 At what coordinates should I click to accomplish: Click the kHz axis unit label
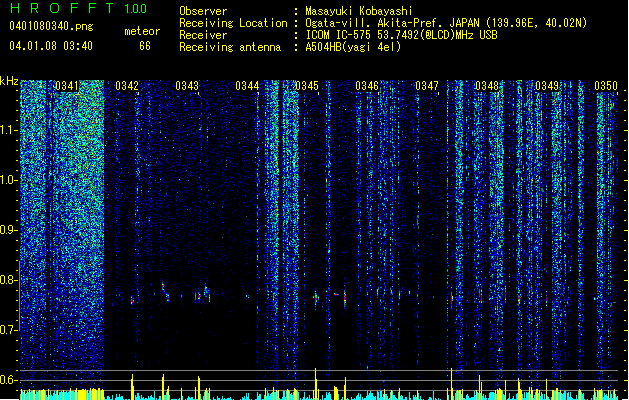pyautogui.click(x=9, y=81)
